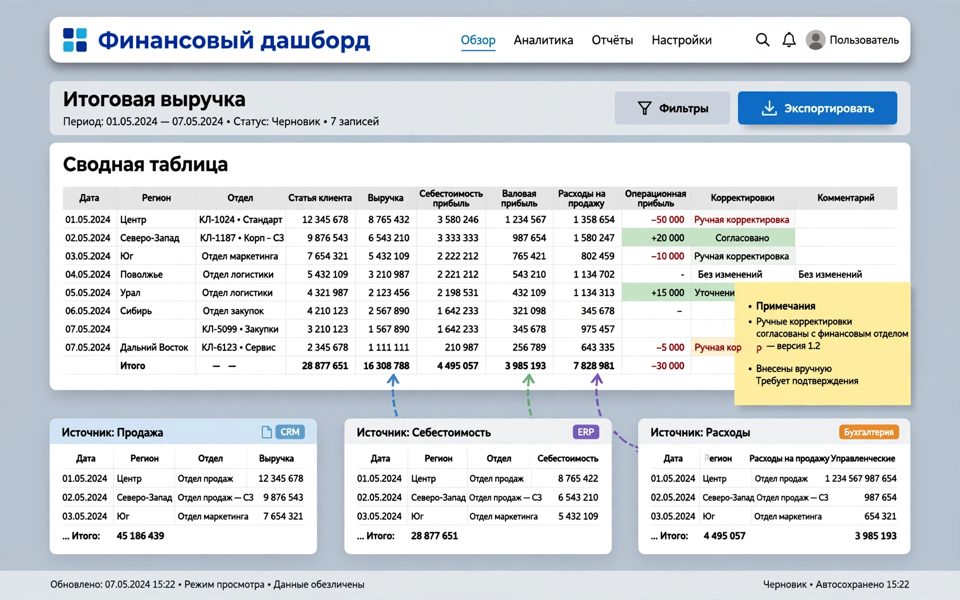Select the Дальний Восток region cell
Image resolution: width=960 pixels, height=600 pixels.
(154, 347)
